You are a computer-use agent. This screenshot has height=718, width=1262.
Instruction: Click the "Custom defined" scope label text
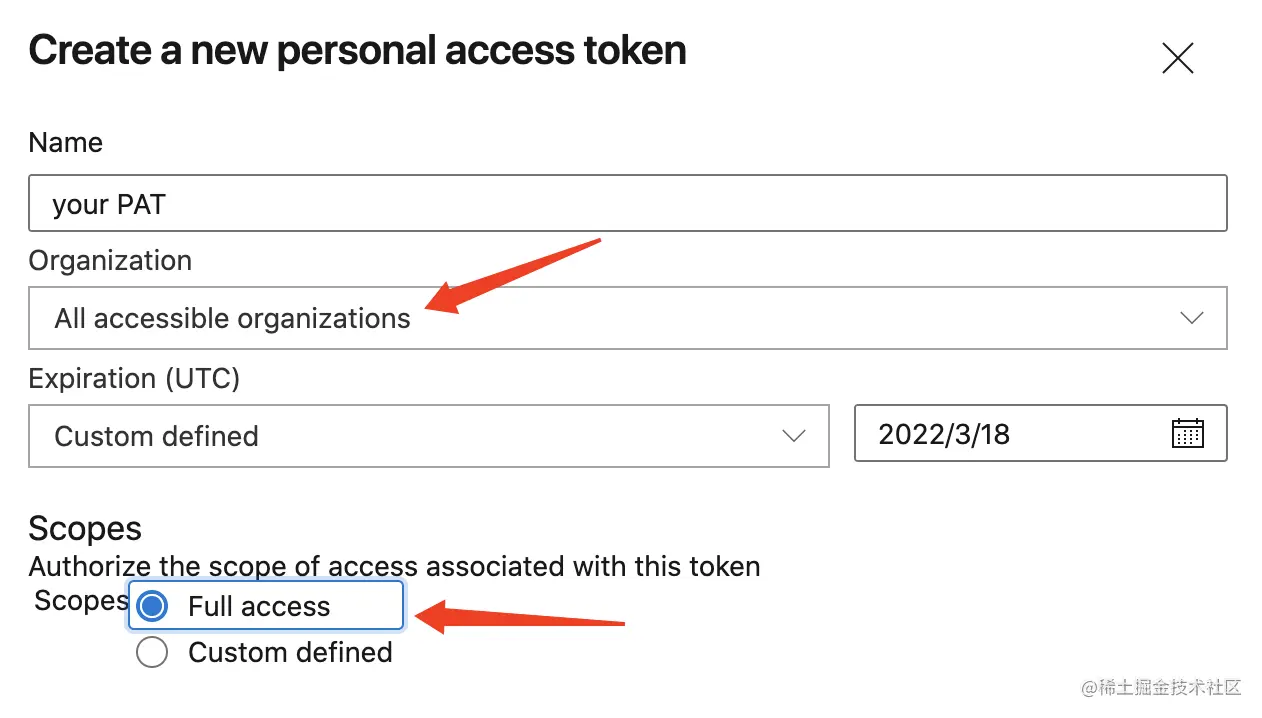click(290, 653)
